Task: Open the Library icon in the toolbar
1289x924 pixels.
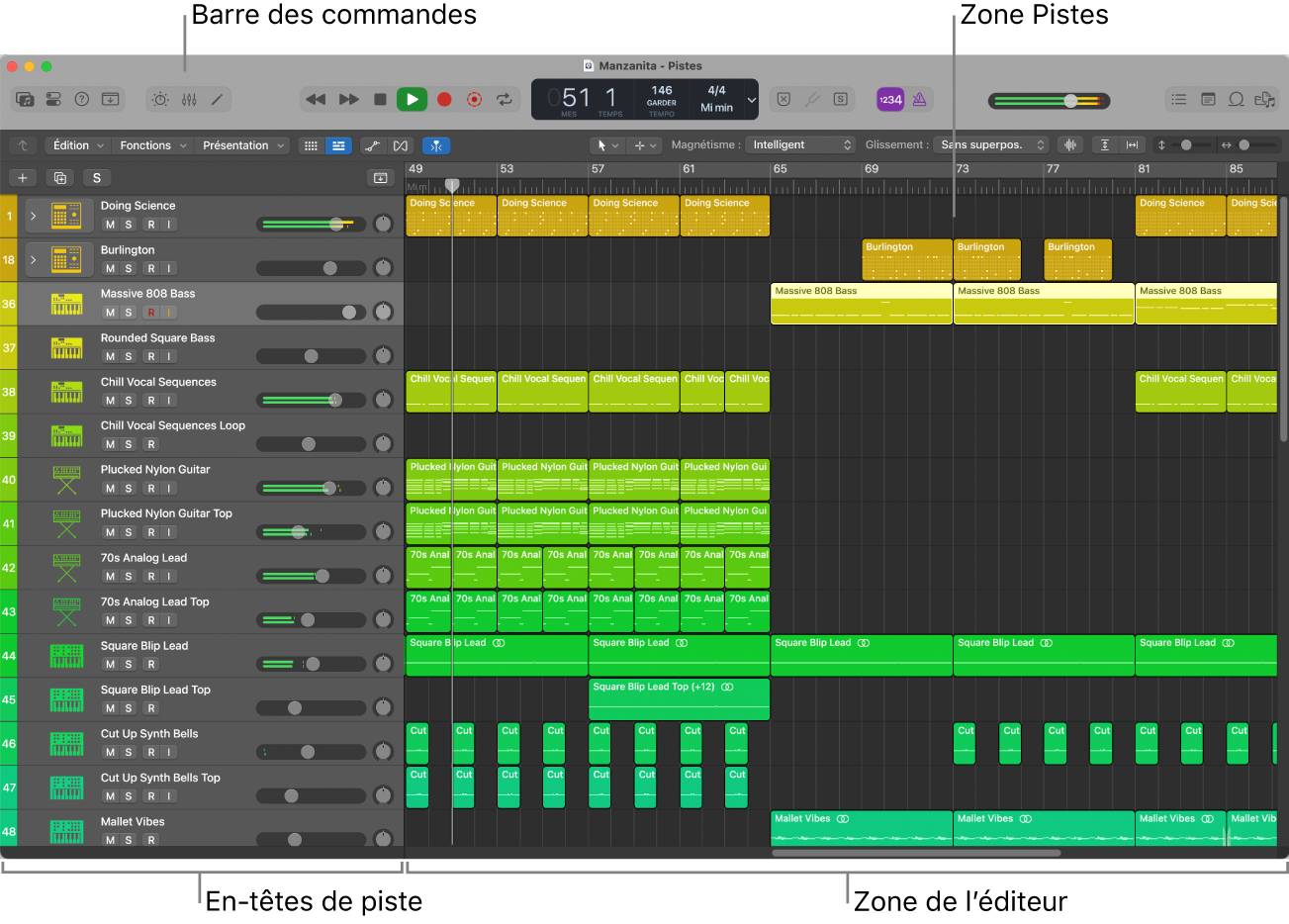Action: [24, 99]
